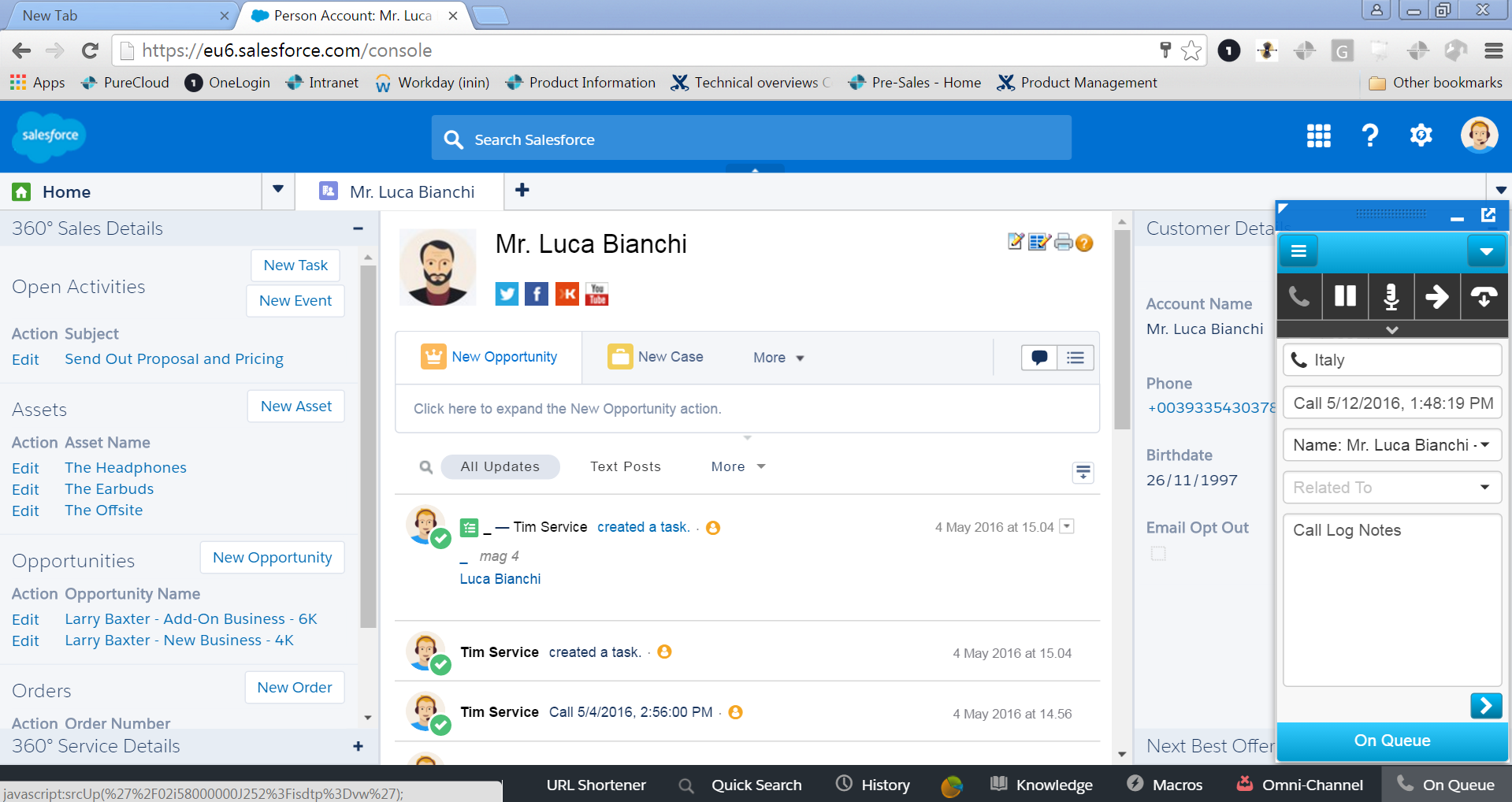Click the softphone pickup phone button
Viewport: 1512px width, 802px height.
pos(1299,296)
